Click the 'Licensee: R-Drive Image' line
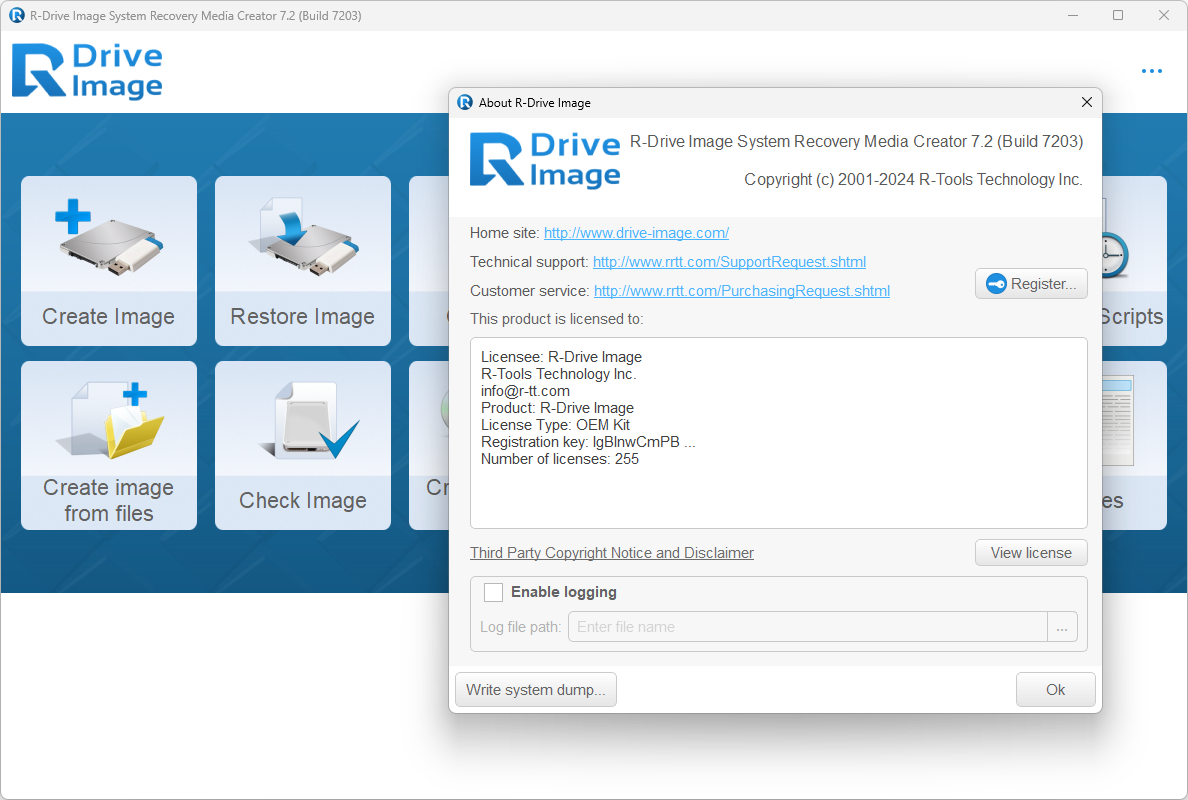The width and height of the screenshot is (1188, 800). pos(561,357)
